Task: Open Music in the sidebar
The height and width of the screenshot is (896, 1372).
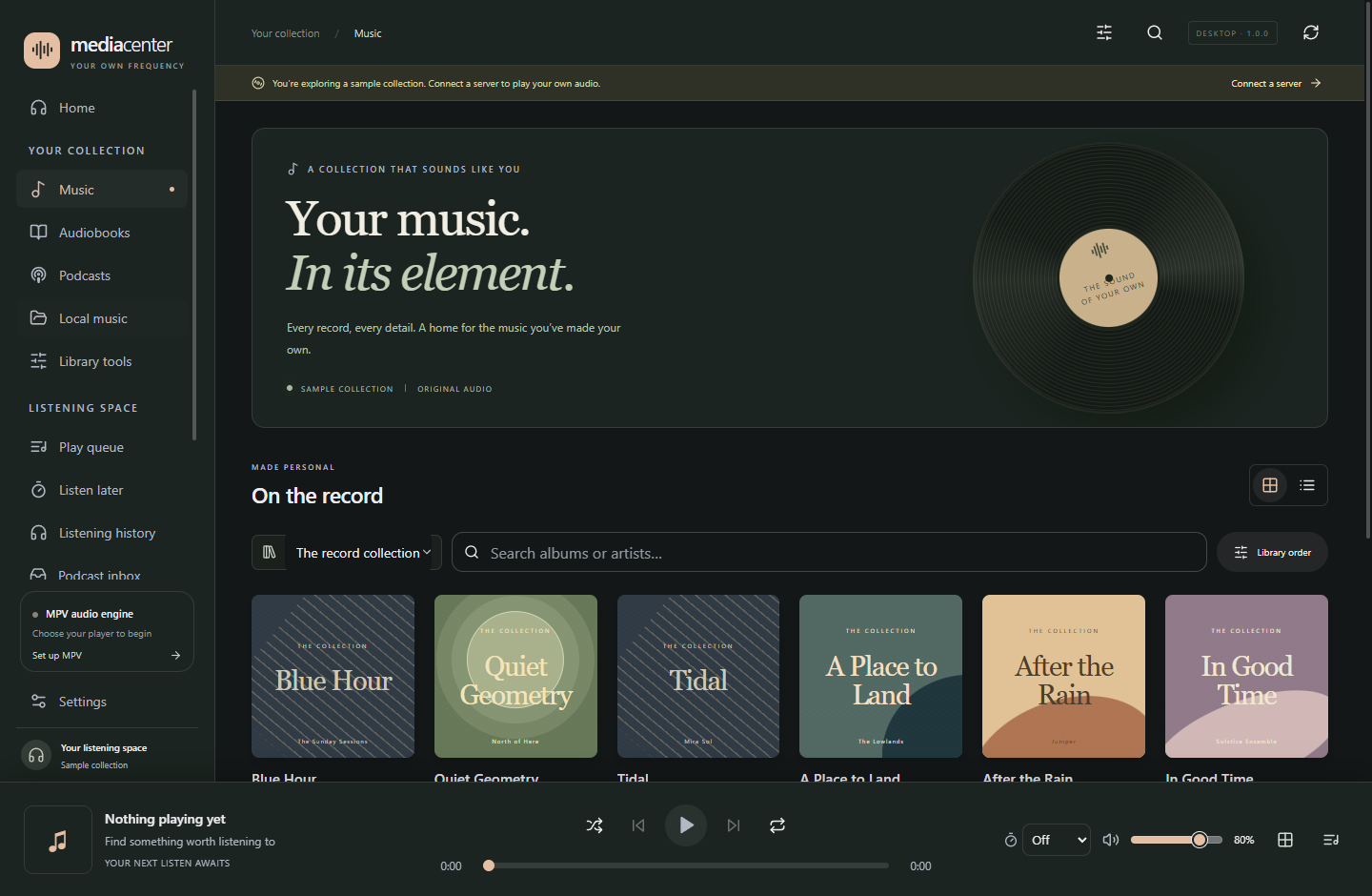Action: [102, 190]
